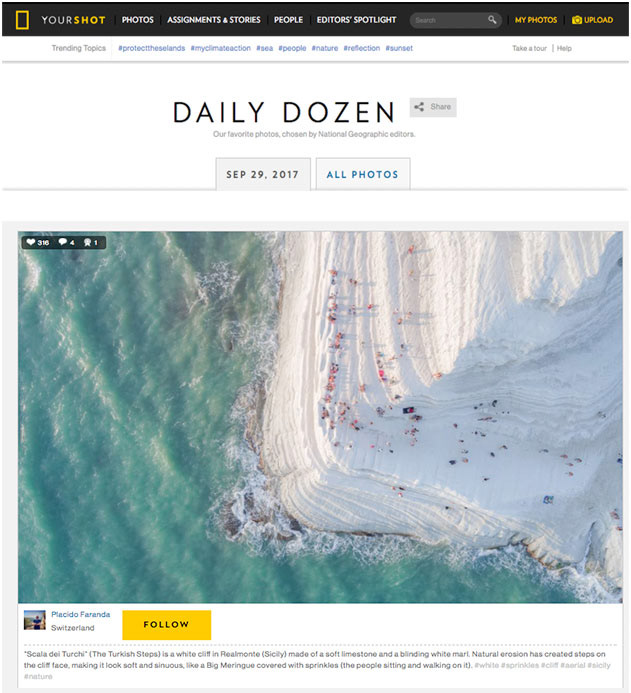Viewport: 631px width, 693px height.
Task: Click the award ribbon icon on photo
Action: pyautogui.click(x=87, y=242)
